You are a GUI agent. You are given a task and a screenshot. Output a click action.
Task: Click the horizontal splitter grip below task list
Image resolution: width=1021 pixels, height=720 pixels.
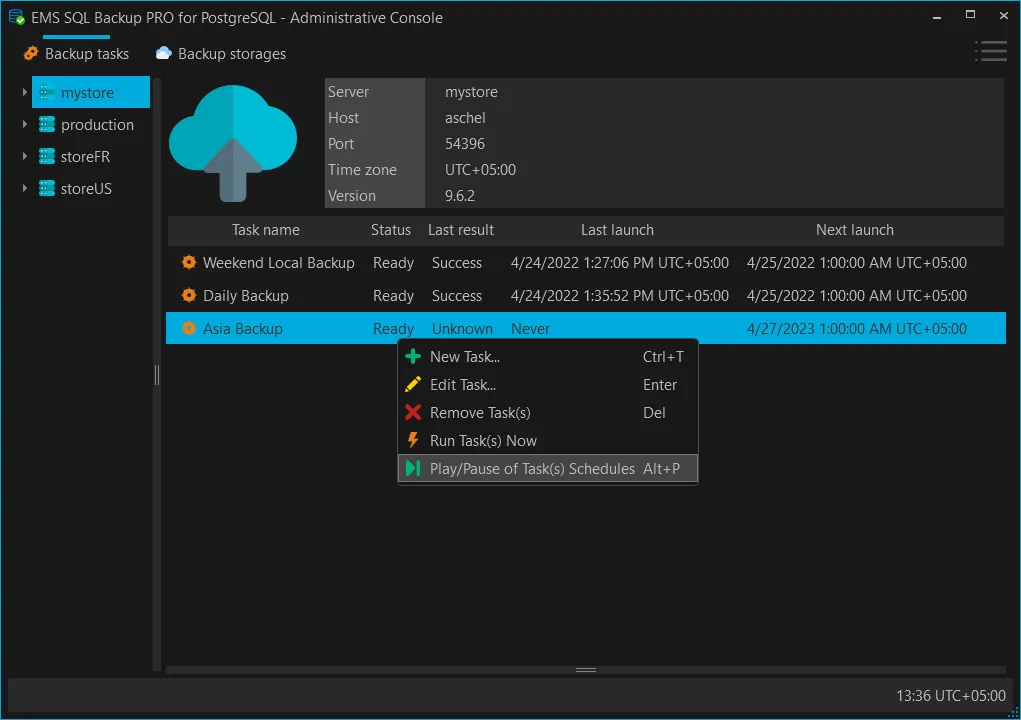click(586, 670)
